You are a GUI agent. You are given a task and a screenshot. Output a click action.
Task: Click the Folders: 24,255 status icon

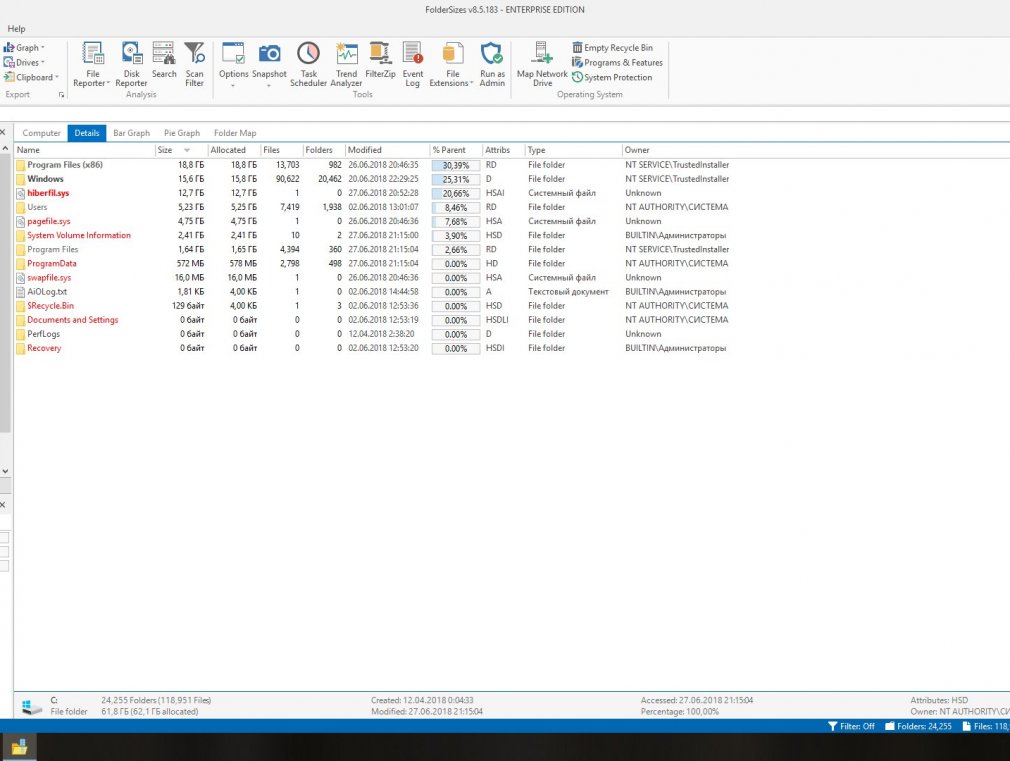[890, 726]
